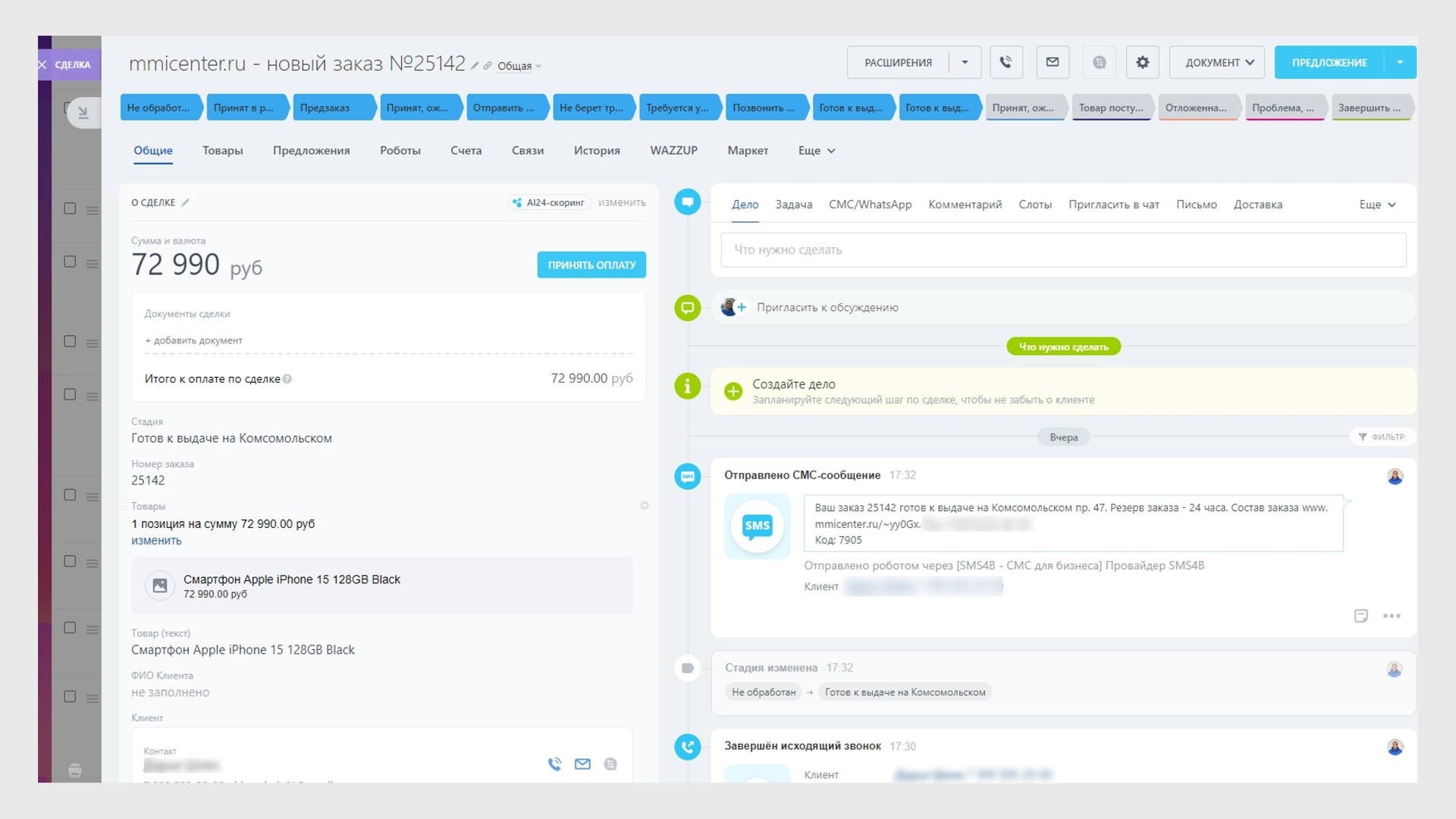Open the email envelope icon in top toolbar
The image size is (1456, 819).
pyautogui.click(x=1053, y=62)
